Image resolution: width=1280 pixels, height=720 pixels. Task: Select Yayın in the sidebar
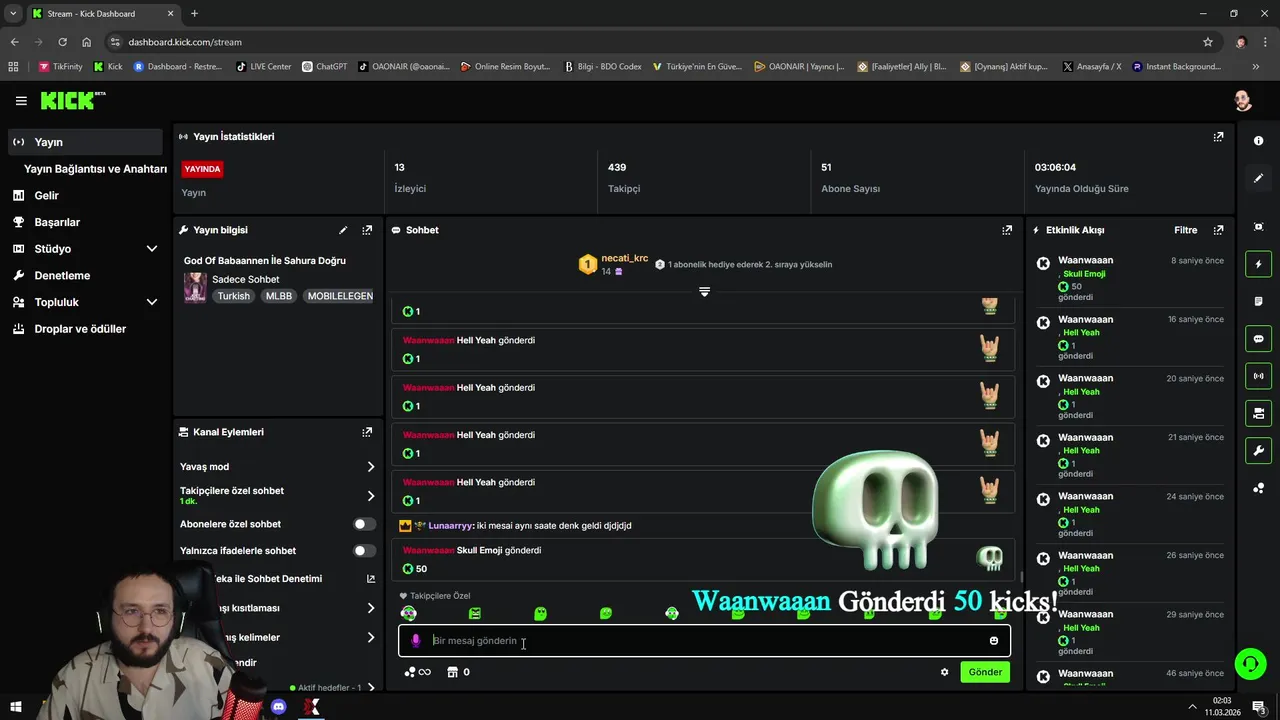(84, 142)
